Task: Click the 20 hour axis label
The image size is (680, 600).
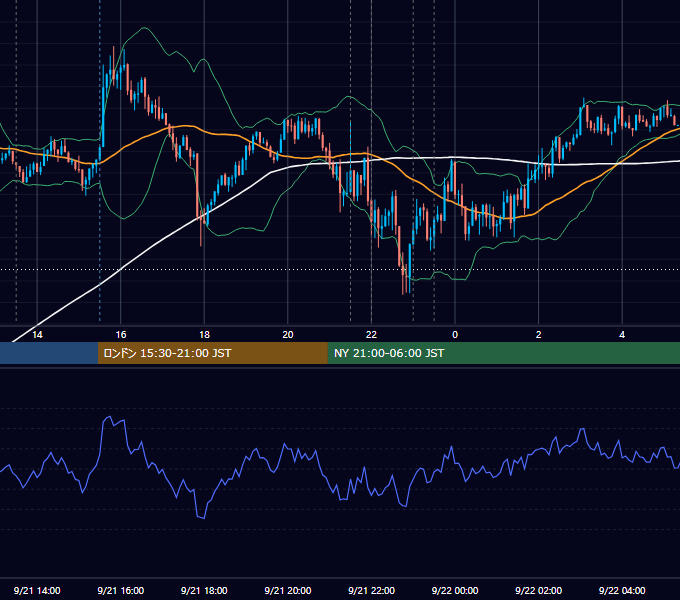Action: tap(288, 335)
